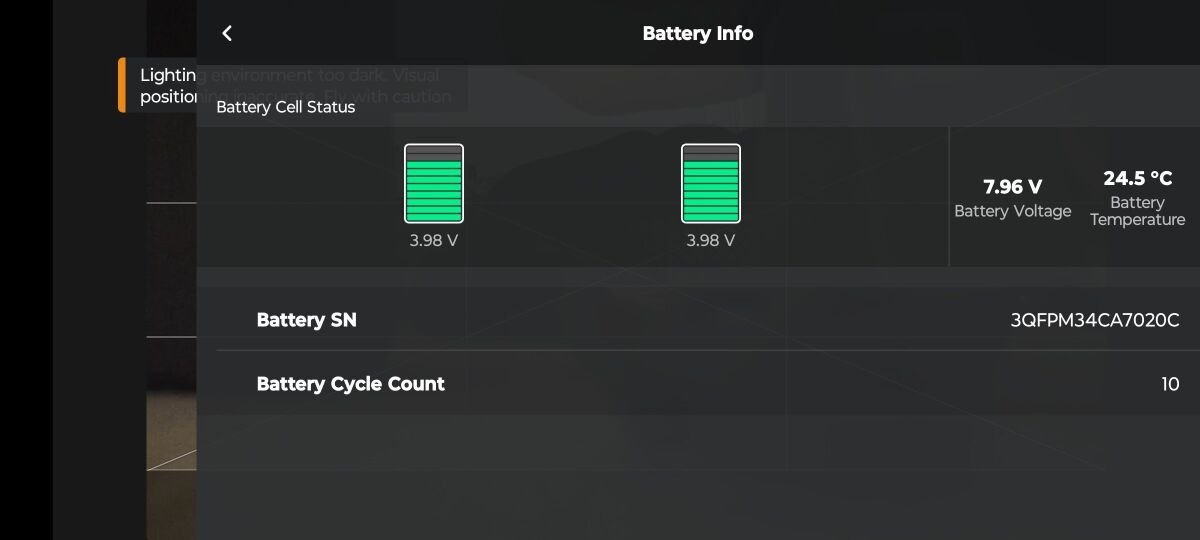1200x540 pixels.
Task: Tap the 24.5 °C temperature value
Action: pyautogui.click(x=1138, y=178)
